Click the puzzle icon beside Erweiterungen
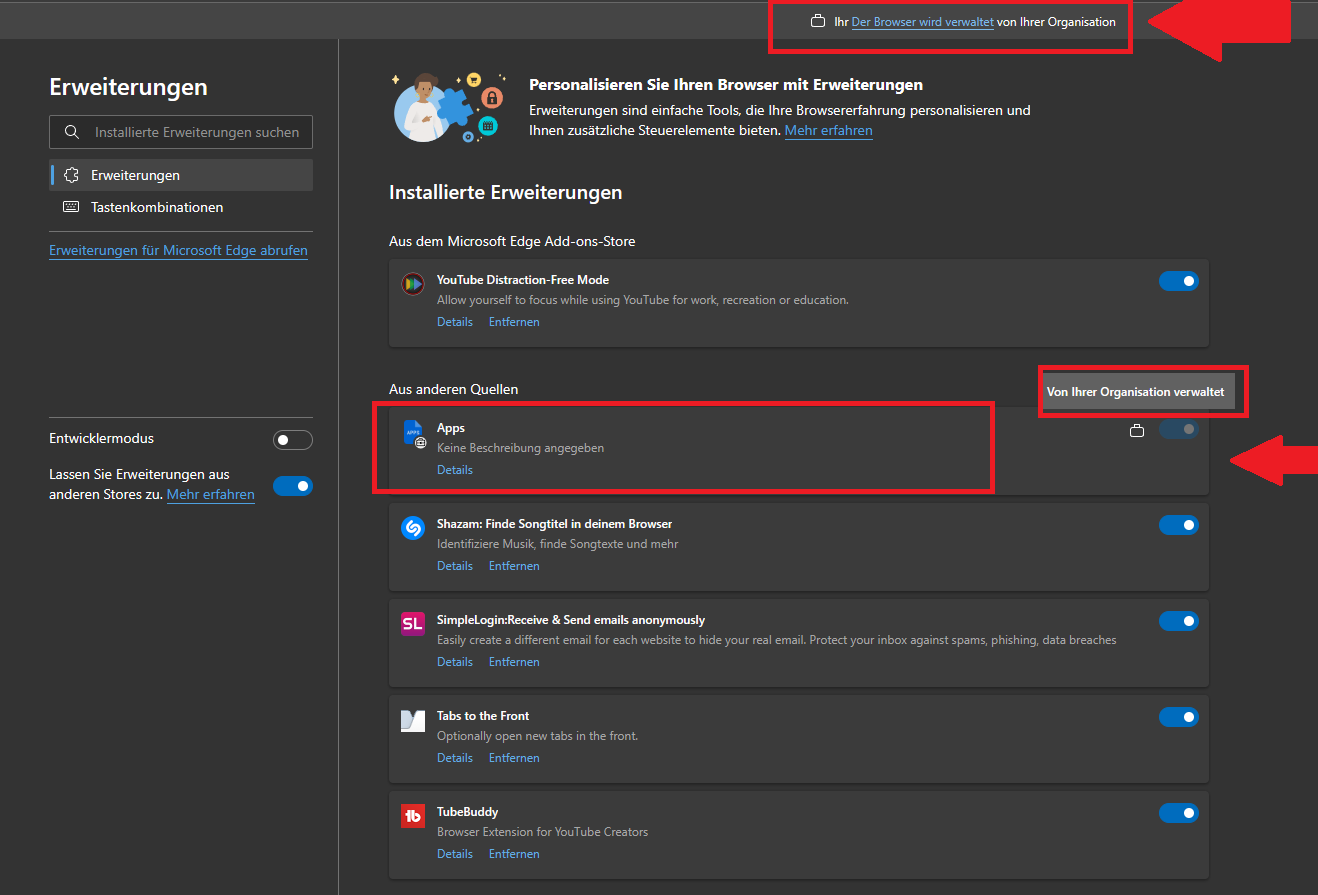 (71, 174)
